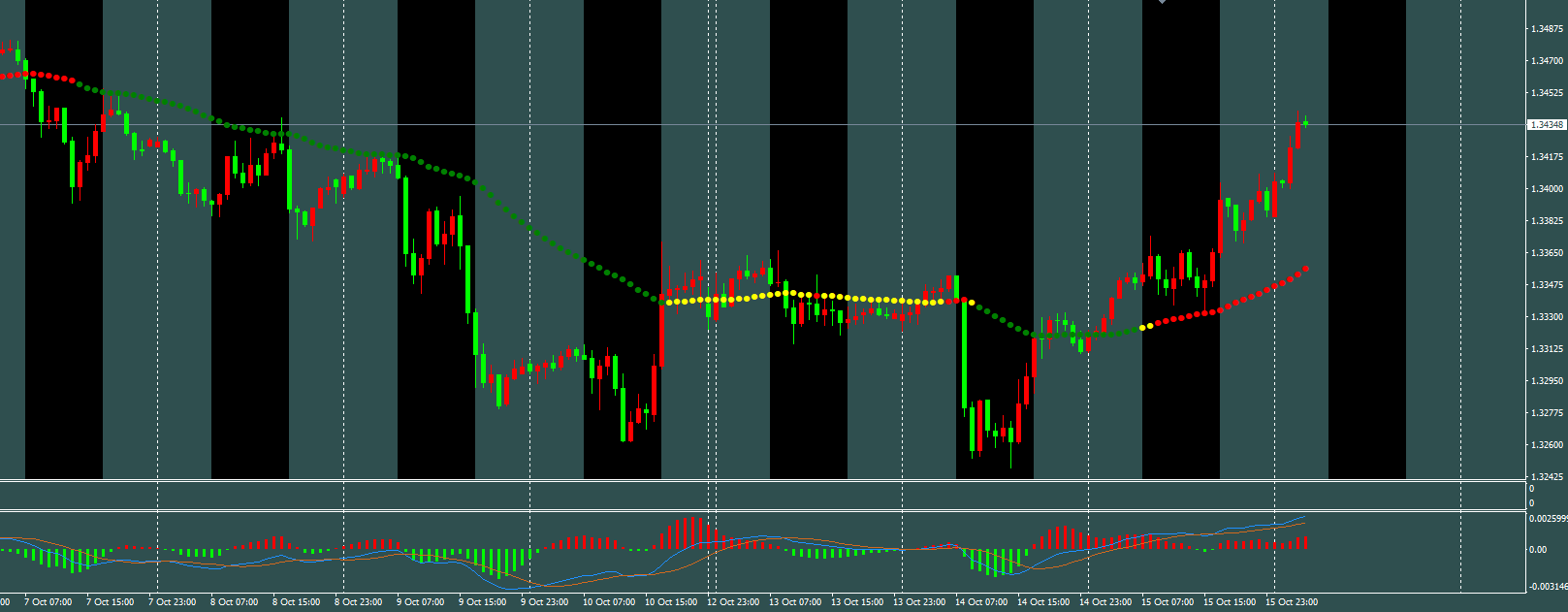This screenshot has width=1568, height=612.
Task: Select the 0.00 level on oscillator scale
Action: [x=1538, y=550]
